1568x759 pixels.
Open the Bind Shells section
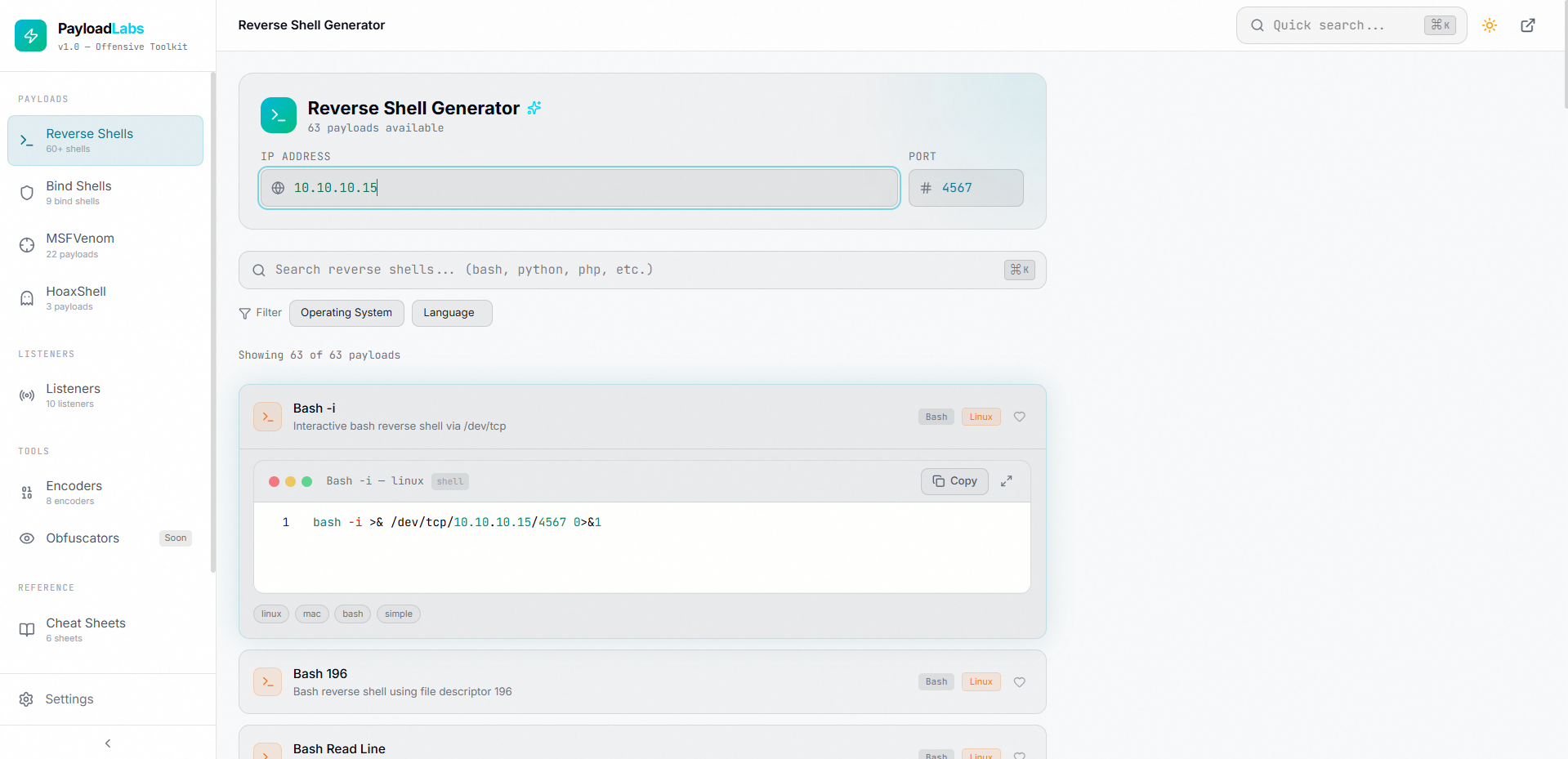[105, 193]
